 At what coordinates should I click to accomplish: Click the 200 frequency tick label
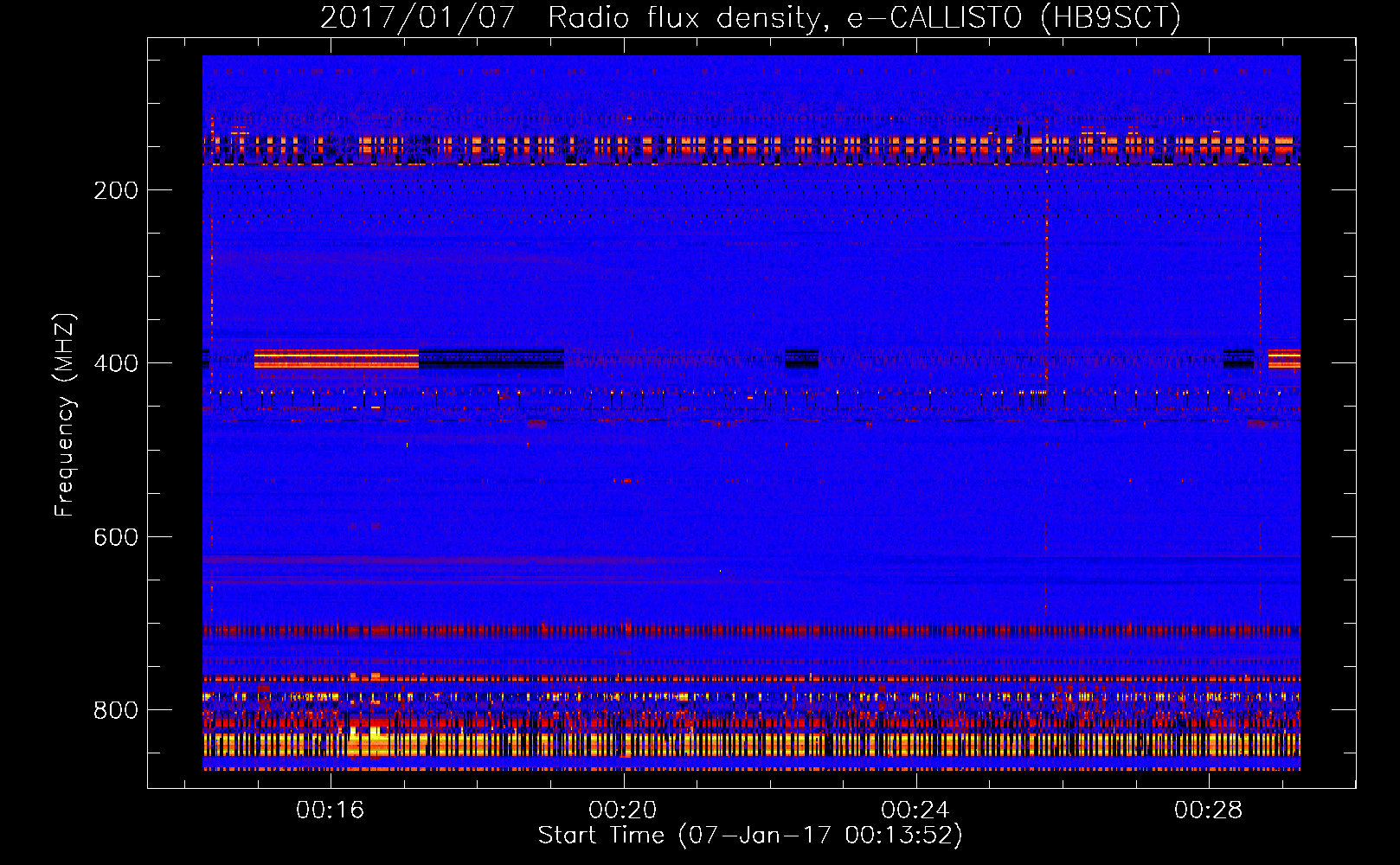pos(116,190)
